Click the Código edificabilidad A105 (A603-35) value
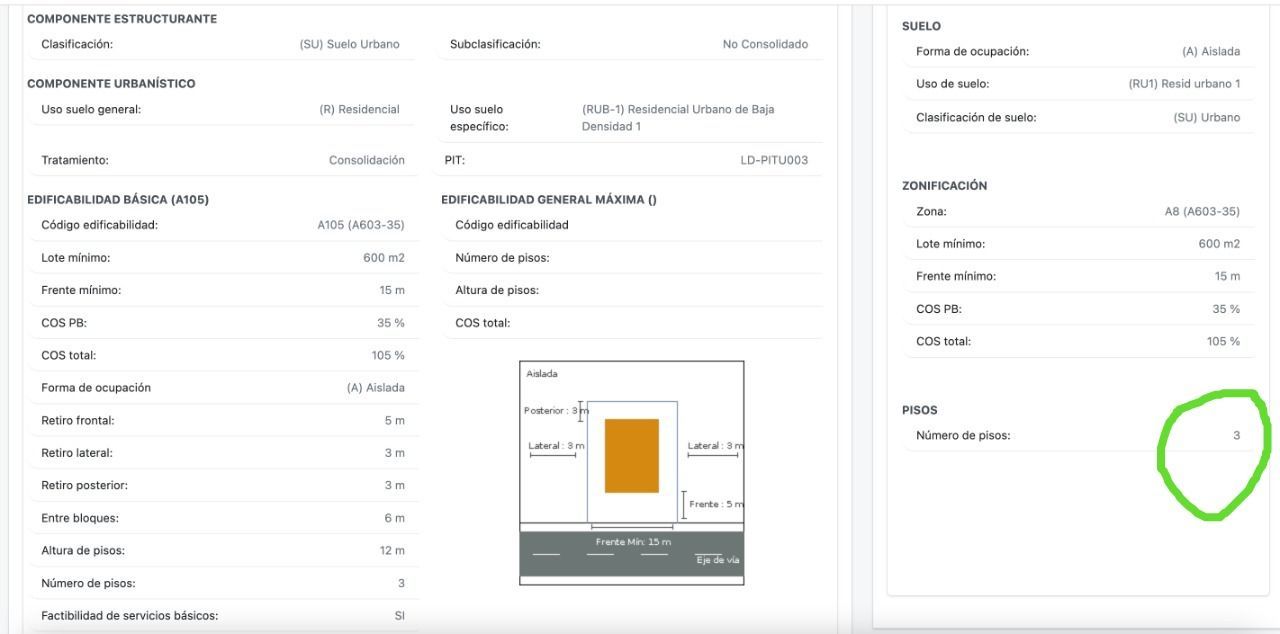This screenshot has height=634, width=1280. (x=361, y=225)
